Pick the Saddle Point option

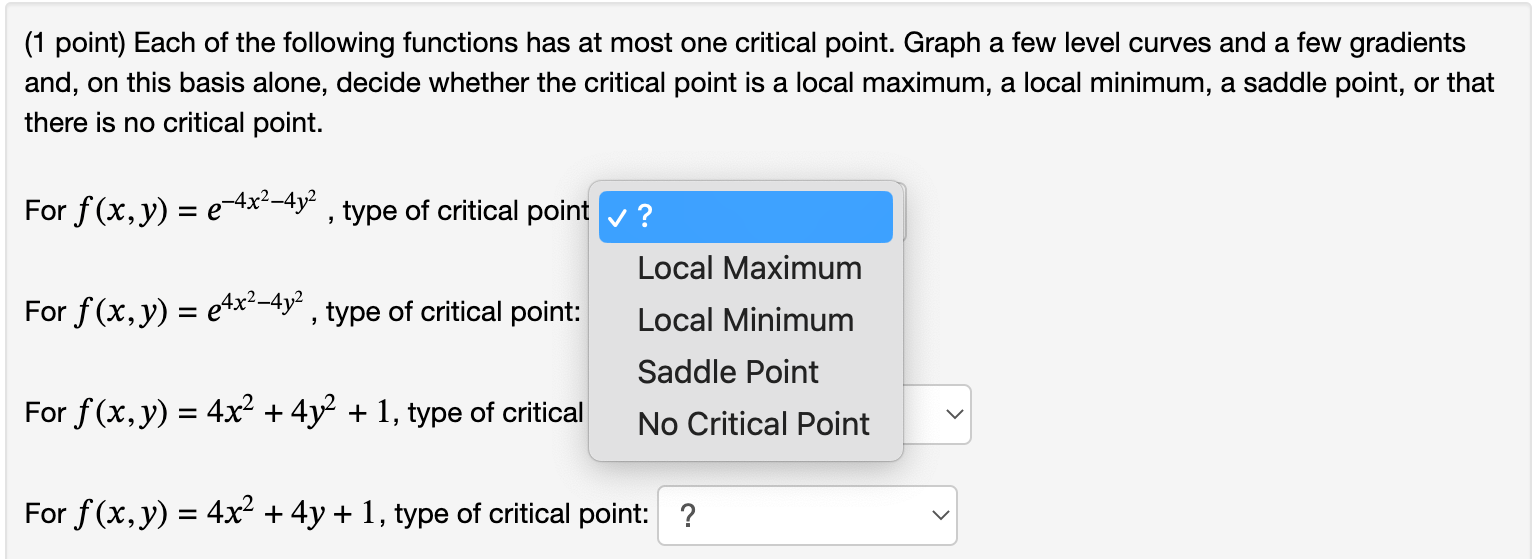click(728, 372)
